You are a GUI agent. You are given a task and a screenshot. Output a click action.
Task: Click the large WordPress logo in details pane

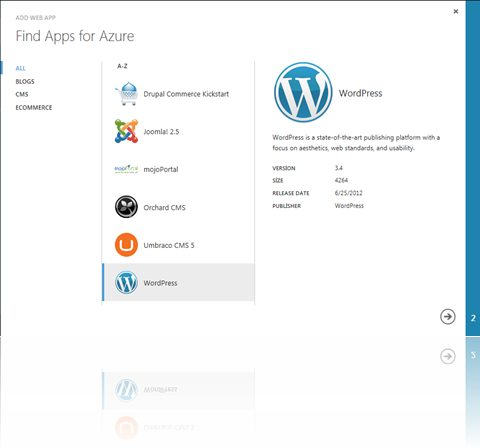(x=303, y=92)
